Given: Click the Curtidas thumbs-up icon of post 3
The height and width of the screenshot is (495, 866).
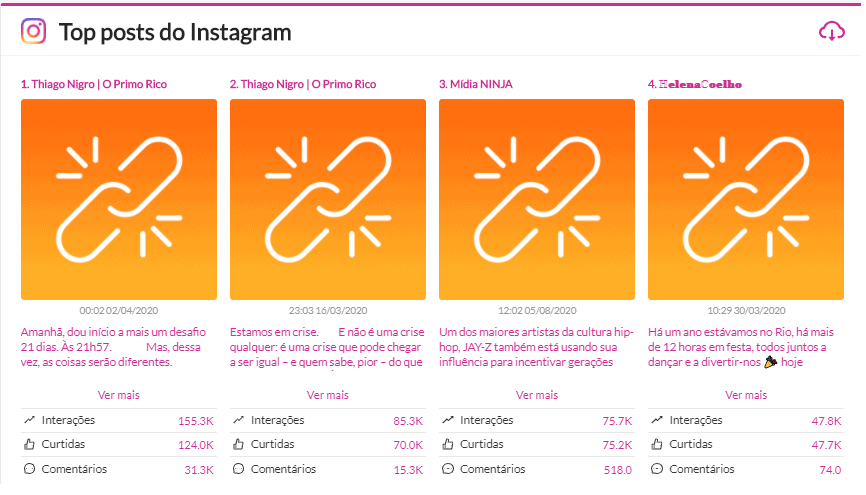Looking at the screenshot, I should (447, 444).
